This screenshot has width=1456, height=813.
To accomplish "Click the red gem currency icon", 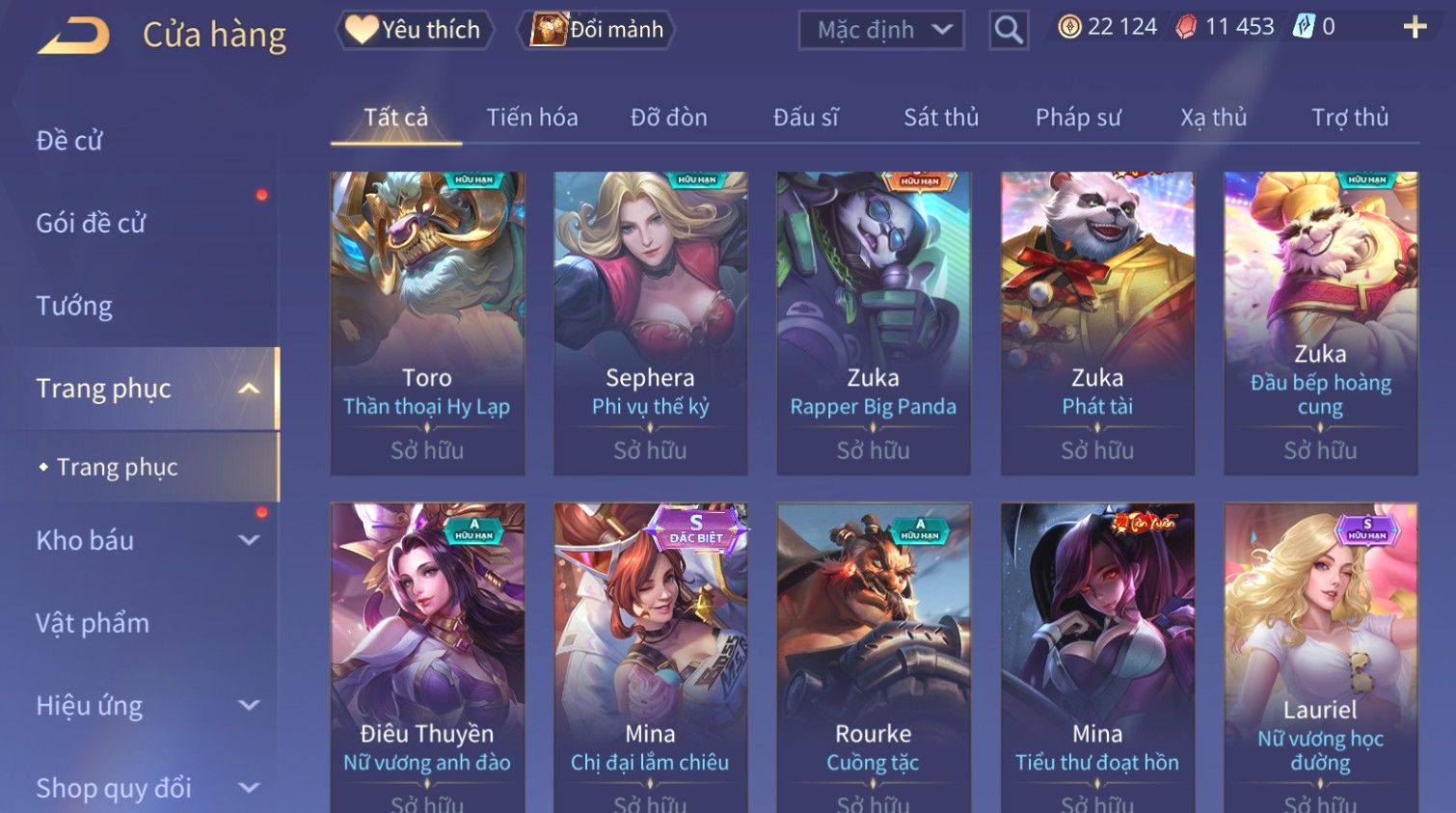I will [x=1186, y=27].
